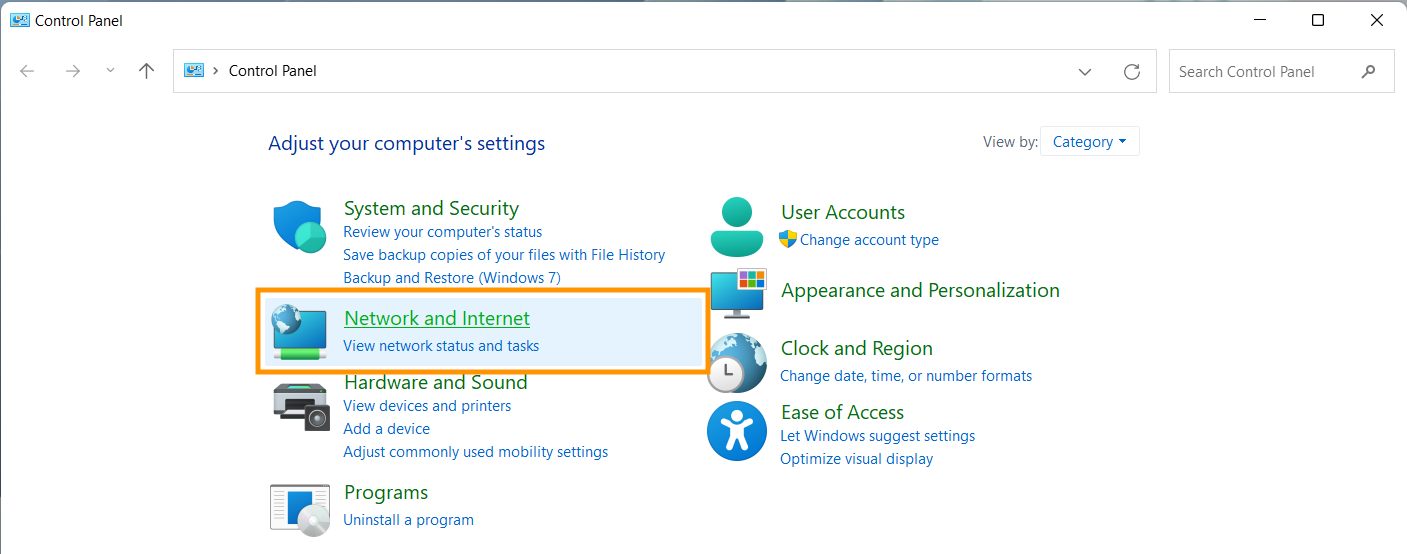Open Appearance and Personalization category
The image size is (1407, 554).
pyautogui.click(x=920, y=290)
